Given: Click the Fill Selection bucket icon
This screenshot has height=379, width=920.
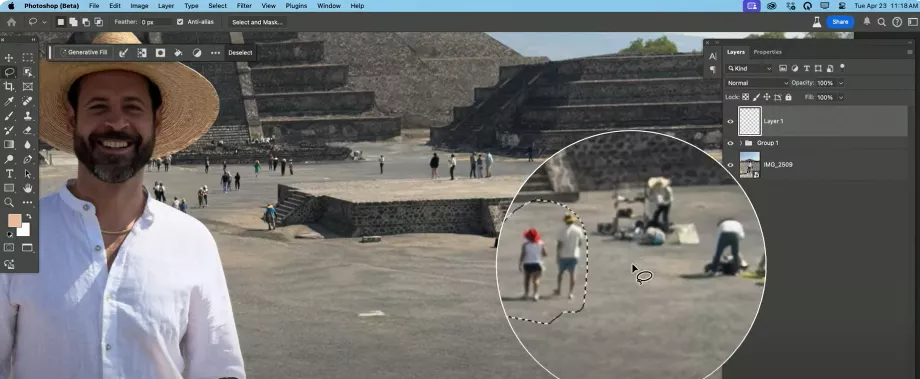Looking at the screenshot, I should click(x=178, y=52).
